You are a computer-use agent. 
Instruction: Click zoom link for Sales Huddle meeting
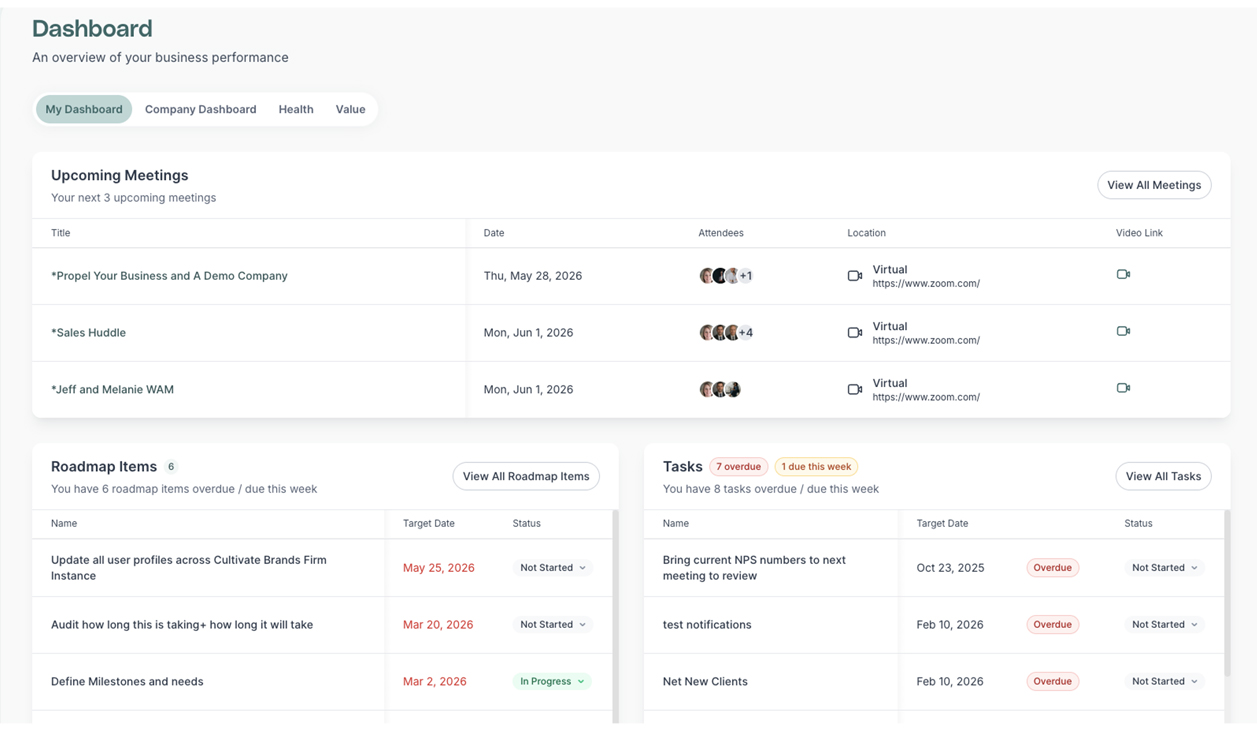pyautogui.click(x=926, y=341)
